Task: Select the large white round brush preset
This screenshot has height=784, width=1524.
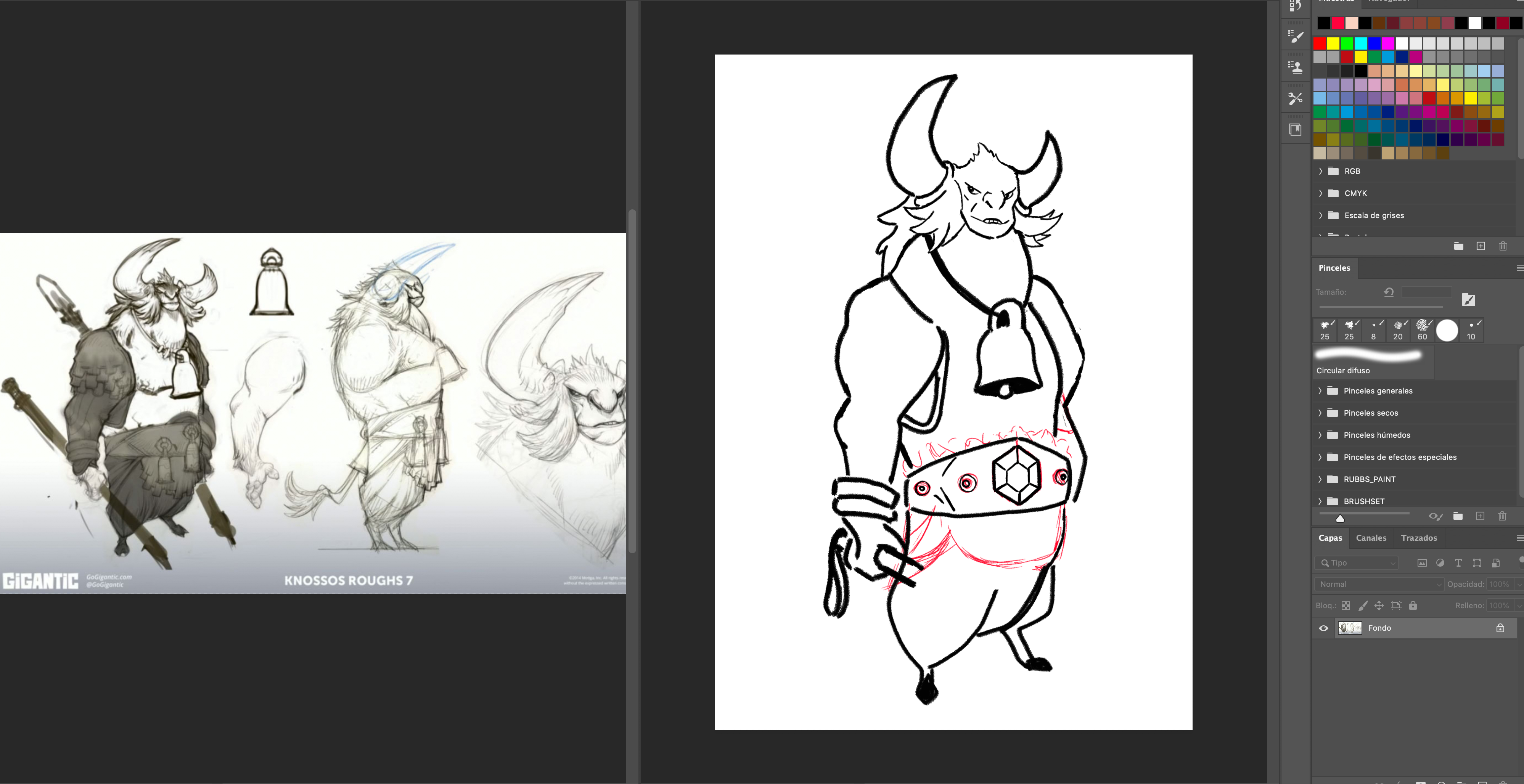Action: [1447, 330]
